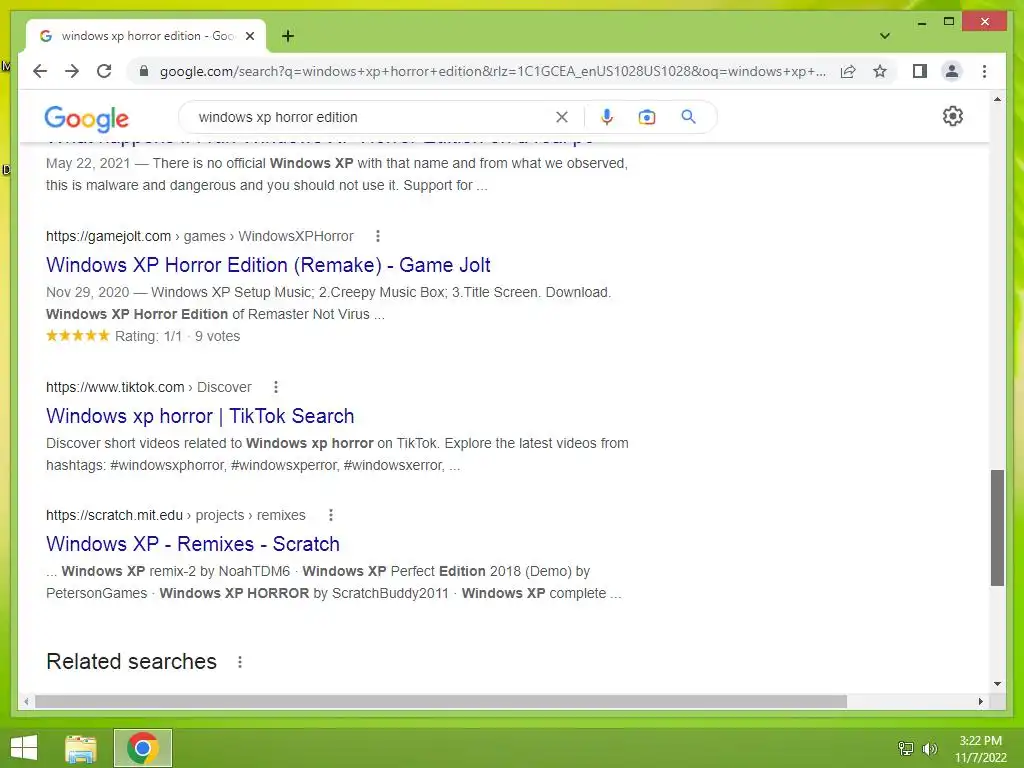Reload the Google search page
Viewport: 1024px width, 768px height.
[104, 71]
